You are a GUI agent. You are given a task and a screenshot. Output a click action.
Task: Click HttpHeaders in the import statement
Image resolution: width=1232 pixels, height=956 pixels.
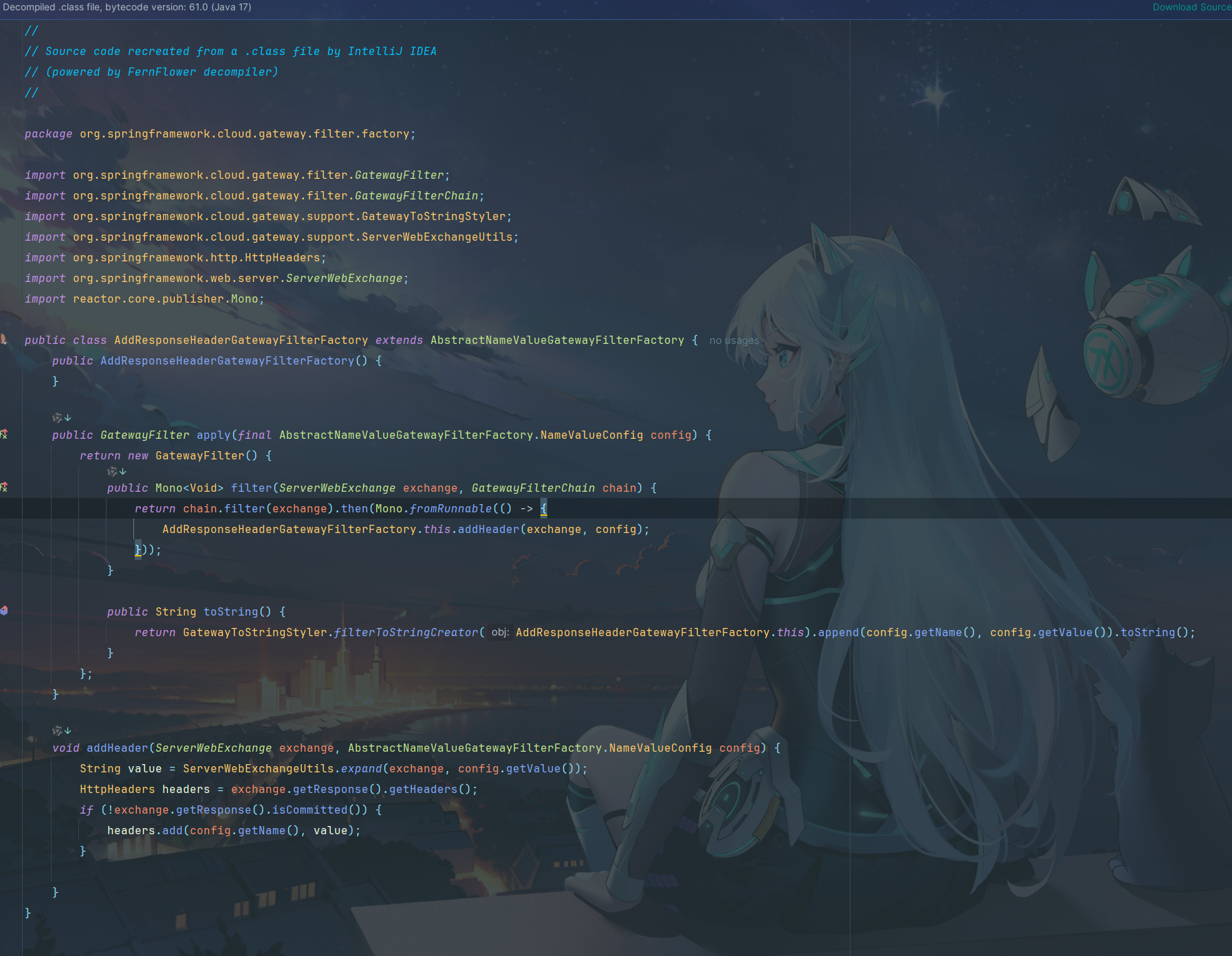point(283,258)
